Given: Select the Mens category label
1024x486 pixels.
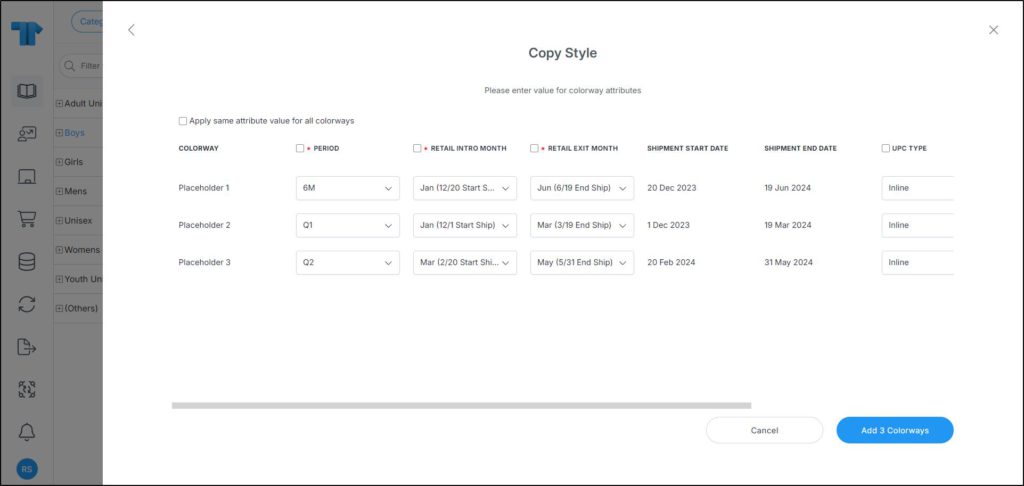Looking at the screenshot, I should (x=75, y=191).
